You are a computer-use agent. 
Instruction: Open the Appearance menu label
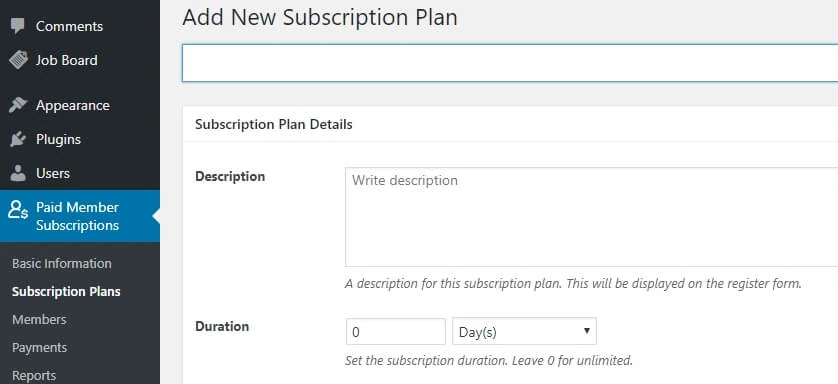click(73, 106)
